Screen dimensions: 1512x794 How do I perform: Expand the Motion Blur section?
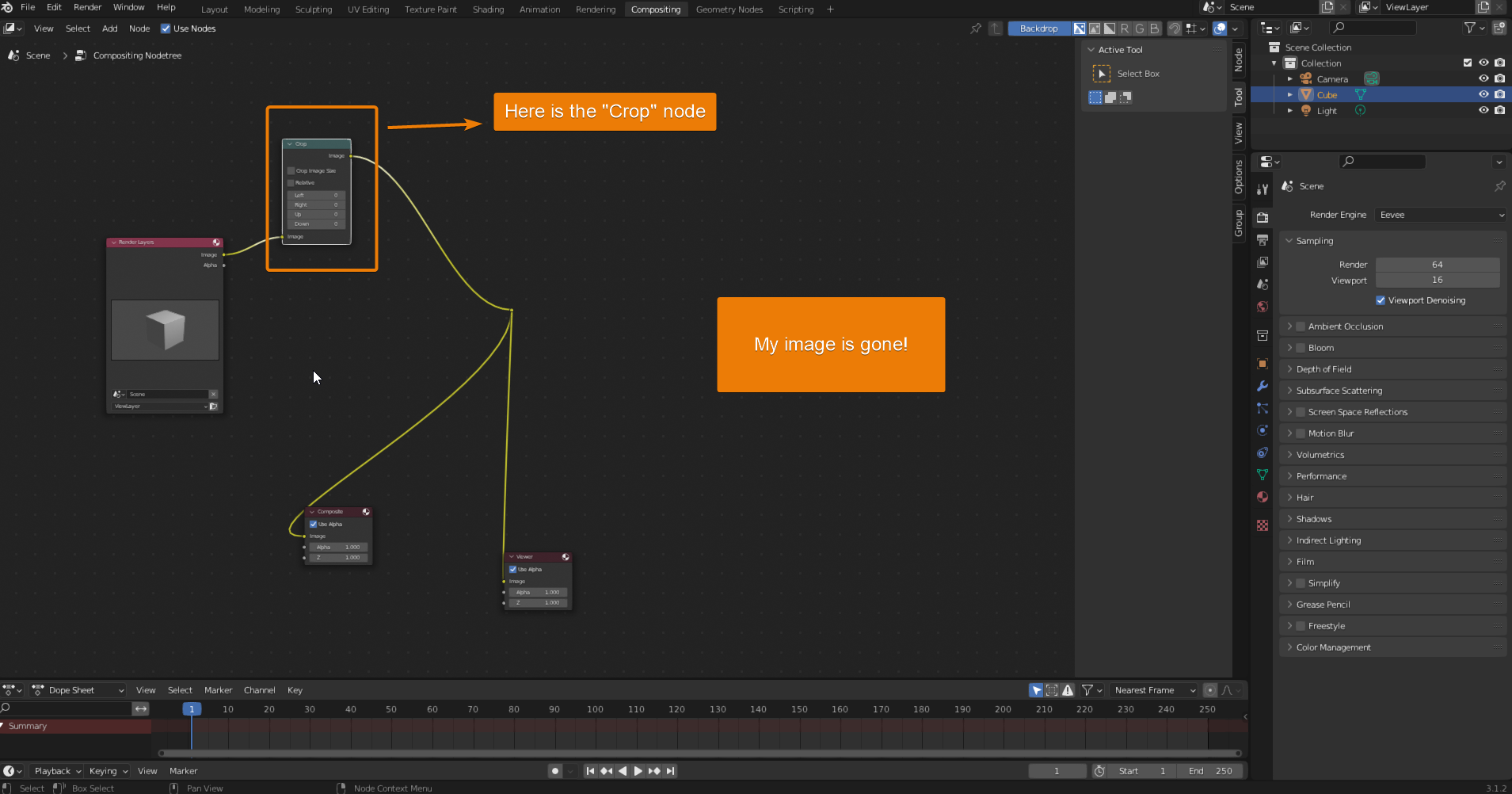1291,433
